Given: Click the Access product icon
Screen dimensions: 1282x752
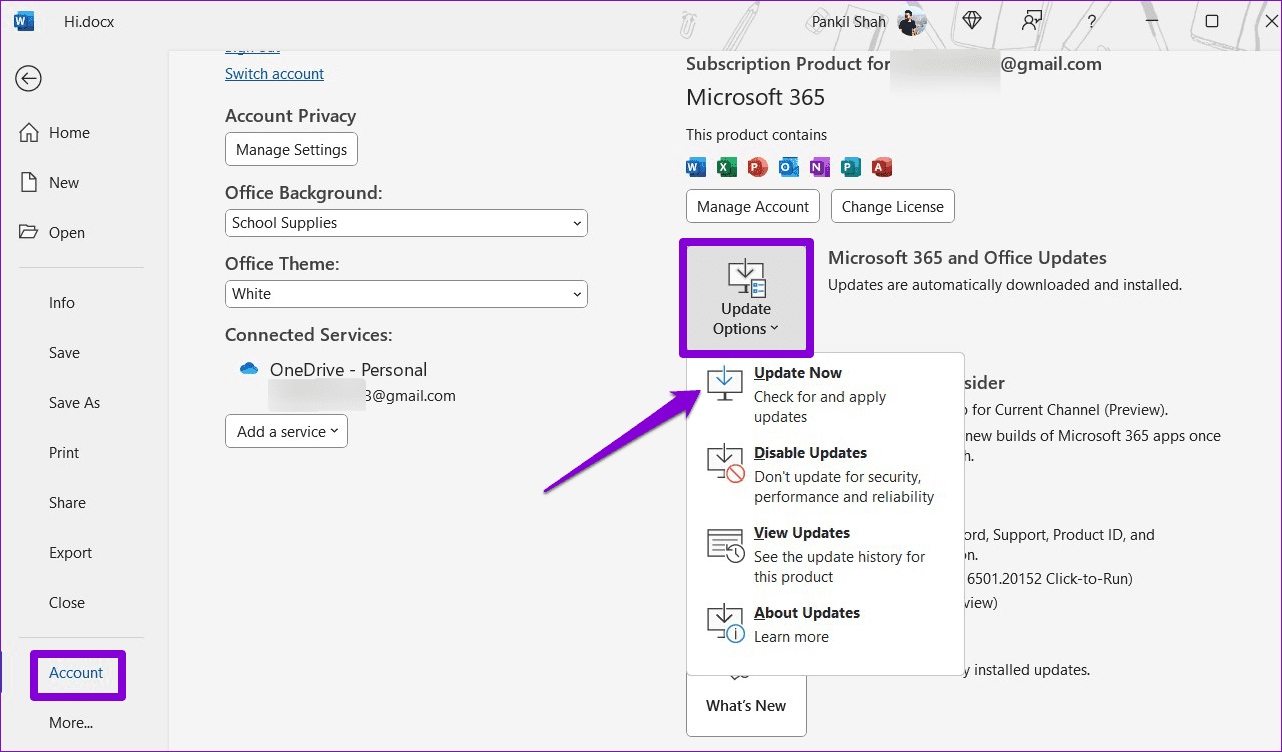Looking at the screenshot, I should pyautogui.click(x=881, y=167).
